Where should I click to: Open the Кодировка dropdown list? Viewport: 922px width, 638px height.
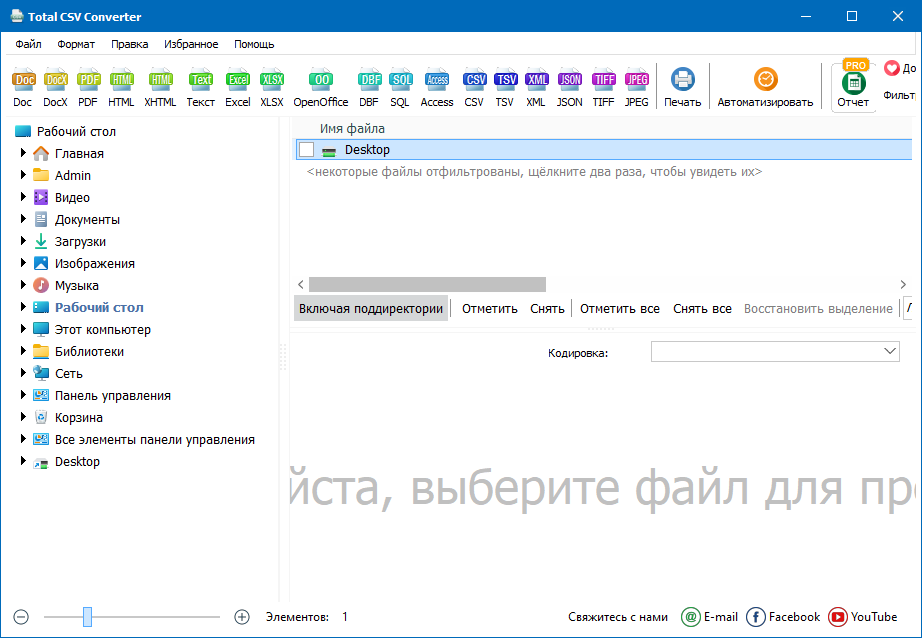click(887, 351)
